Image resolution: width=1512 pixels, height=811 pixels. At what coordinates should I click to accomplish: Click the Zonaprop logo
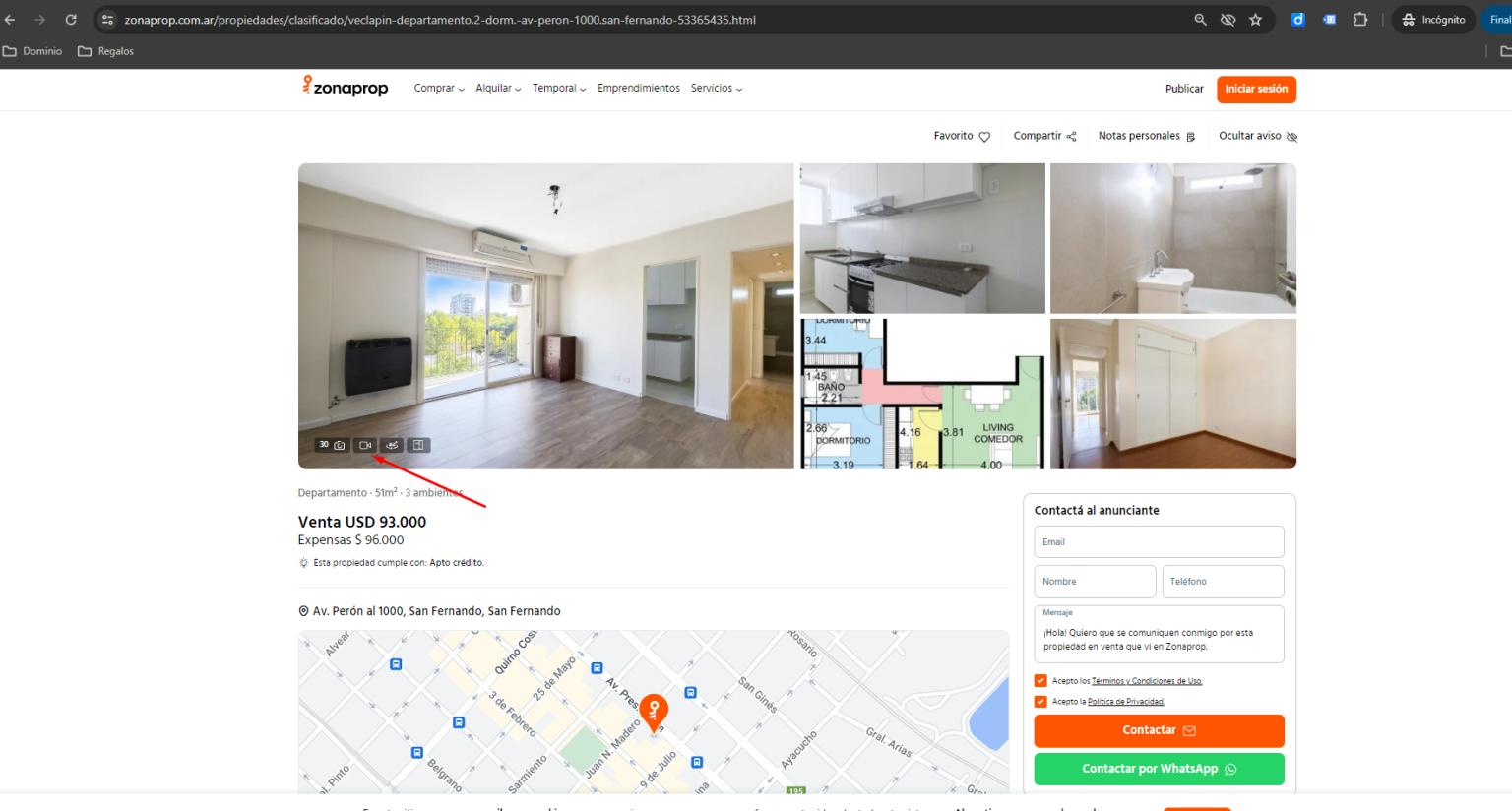pos(345,88)
